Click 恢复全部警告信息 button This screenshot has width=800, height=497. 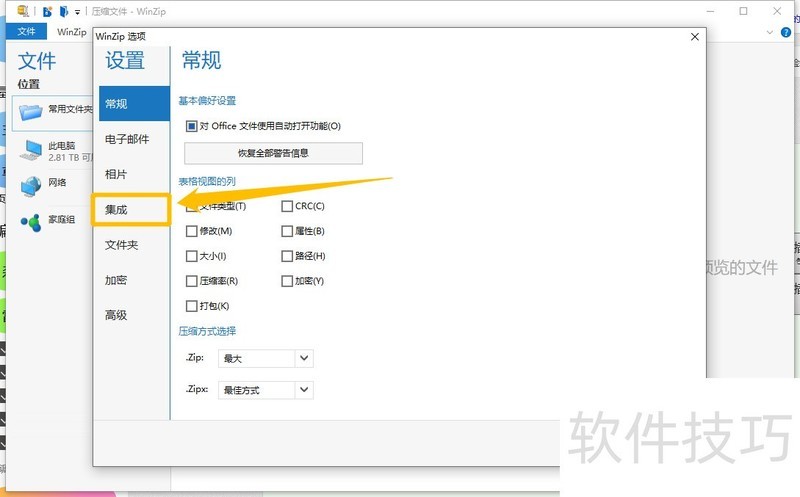(273, 153)
